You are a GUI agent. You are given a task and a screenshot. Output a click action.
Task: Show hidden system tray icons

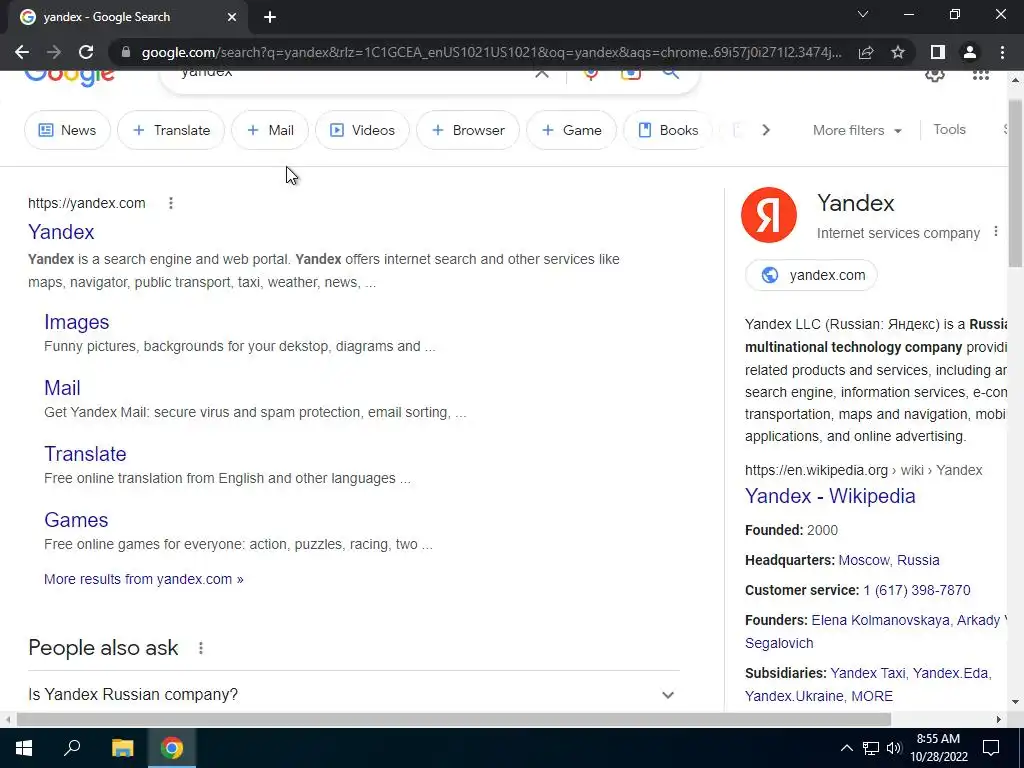pyautogui.click(x=846, y=748)
